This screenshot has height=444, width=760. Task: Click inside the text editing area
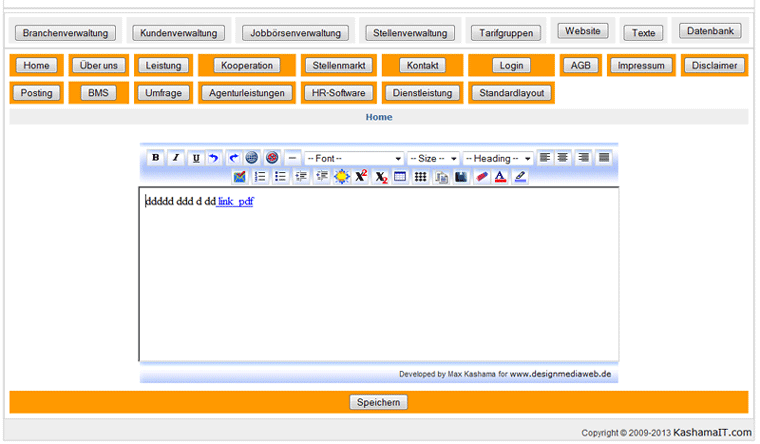(x=378, y=280)
